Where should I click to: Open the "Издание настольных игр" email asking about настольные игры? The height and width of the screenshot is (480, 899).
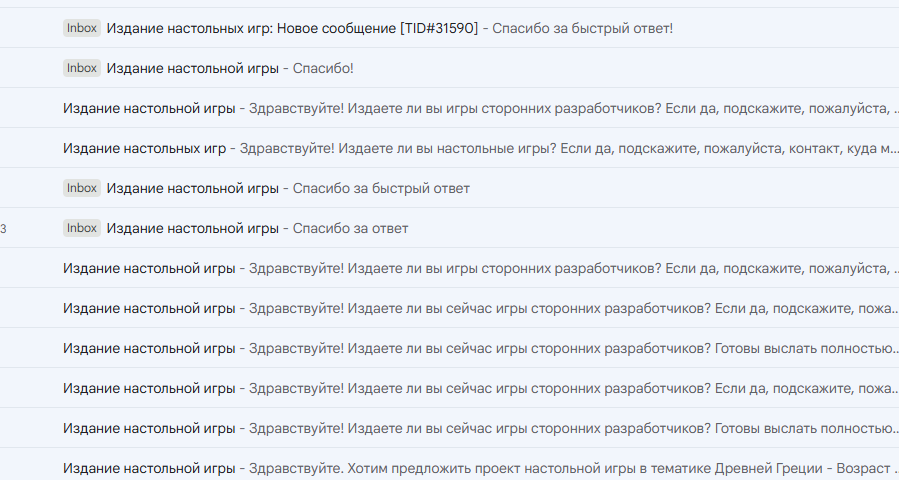coord(450,149)
